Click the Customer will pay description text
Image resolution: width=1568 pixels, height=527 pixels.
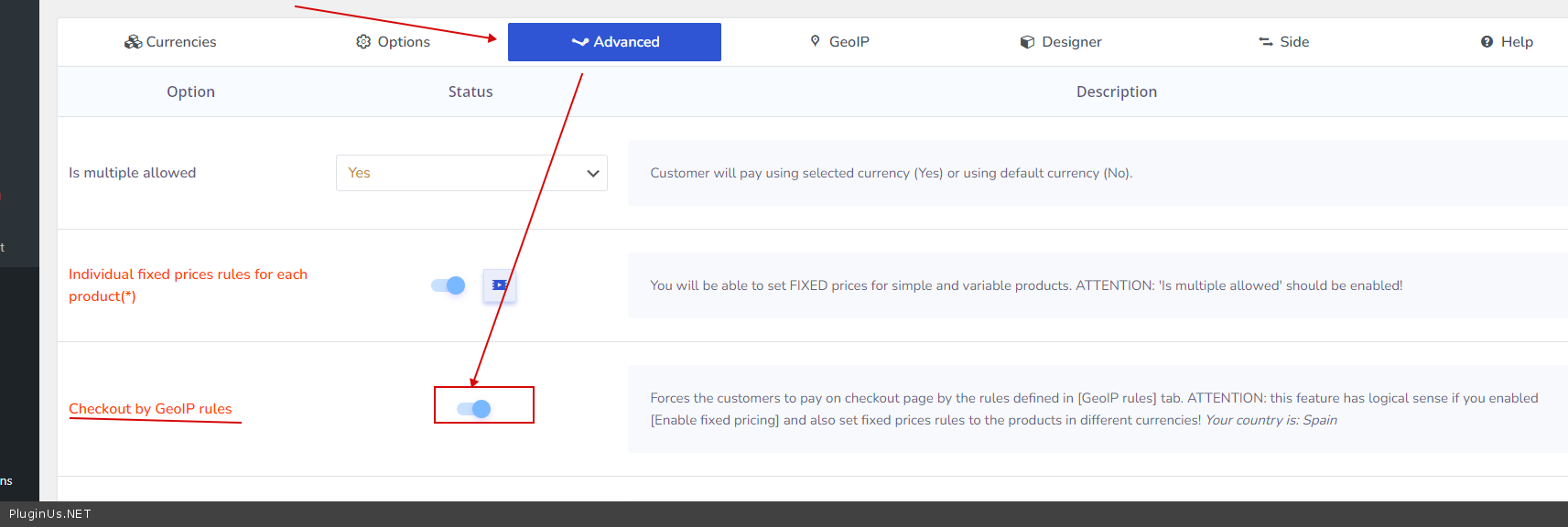point(891,173)
